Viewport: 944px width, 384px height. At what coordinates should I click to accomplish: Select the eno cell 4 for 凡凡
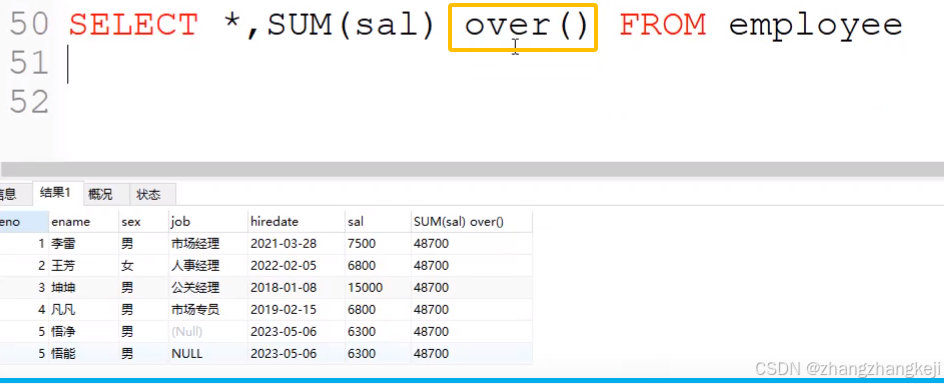click(x=24, y=310)
